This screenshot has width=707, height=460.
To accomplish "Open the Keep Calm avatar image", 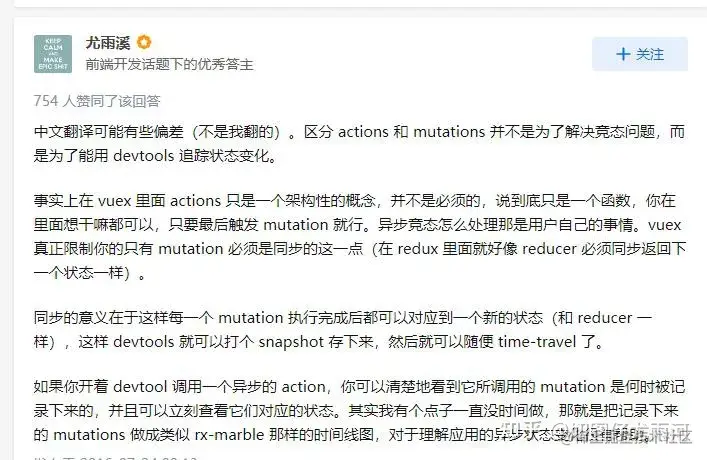I will point(53,54).
